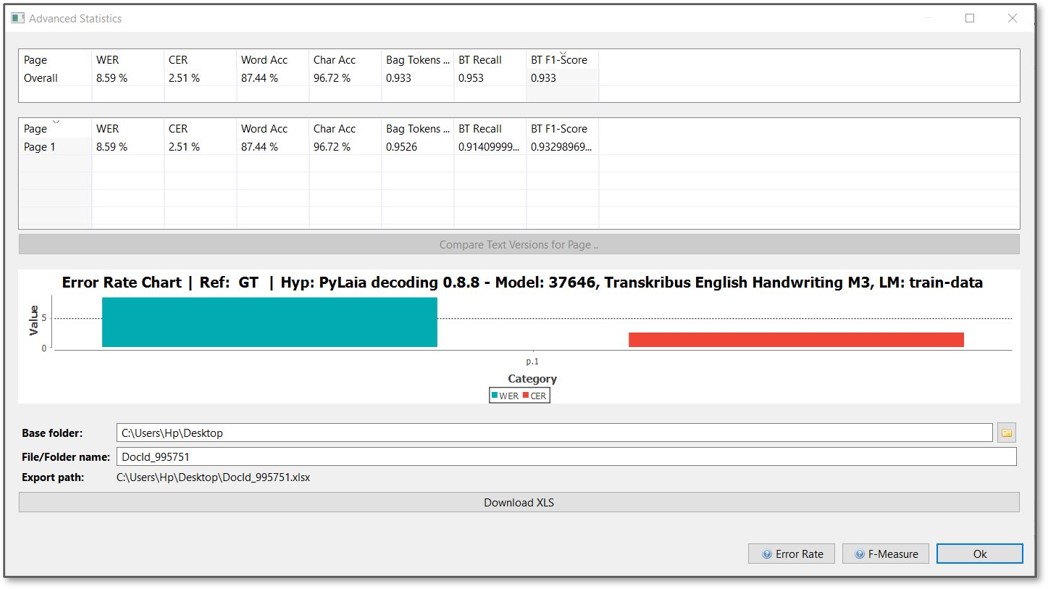Viewport: 1048px width, 589px height.
Task: Close the Advanced Statistics window
Action: tap(1012, 18)
